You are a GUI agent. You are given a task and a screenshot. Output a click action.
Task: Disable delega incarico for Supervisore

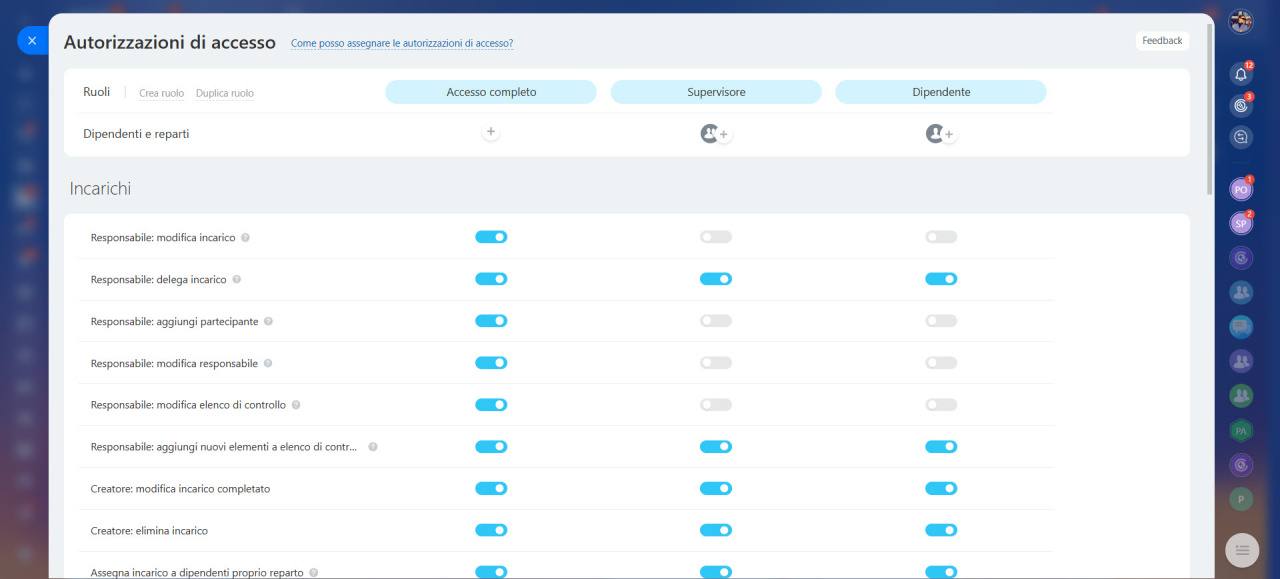click(716, 279)
